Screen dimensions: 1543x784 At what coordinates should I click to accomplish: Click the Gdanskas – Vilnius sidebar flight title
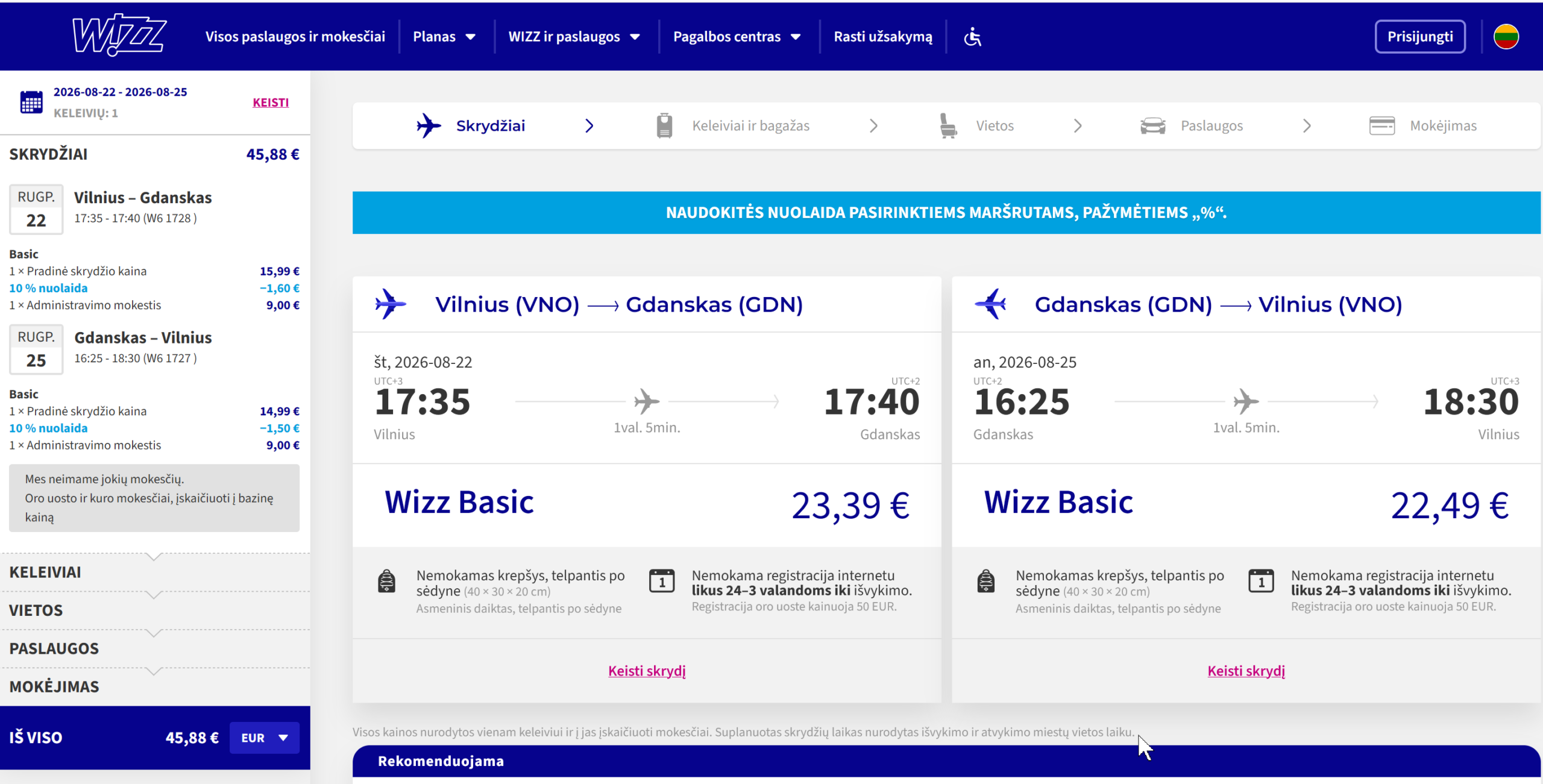143,337
